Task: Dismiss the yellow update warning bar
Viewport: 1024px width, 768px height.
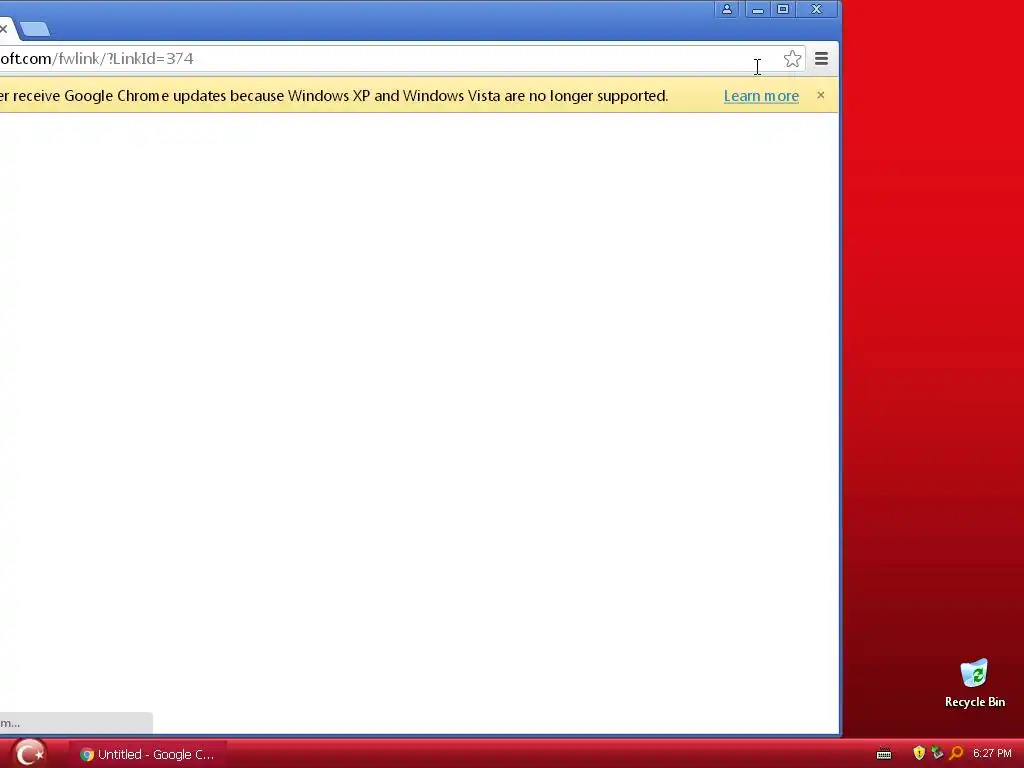Action: pos(820,95)
